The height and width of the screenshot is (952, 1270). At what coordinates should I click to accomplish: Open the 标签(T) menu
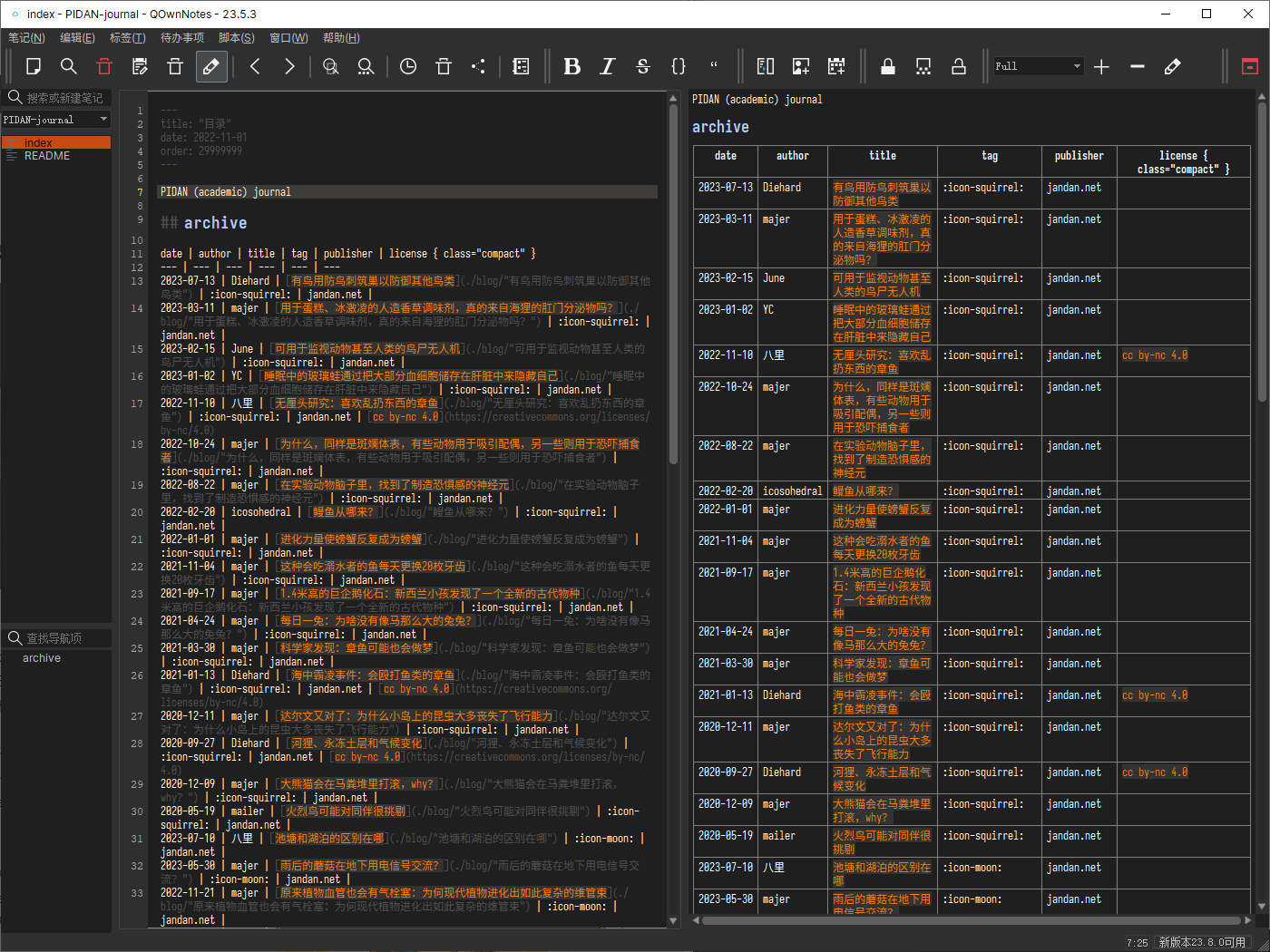[128, 37]
